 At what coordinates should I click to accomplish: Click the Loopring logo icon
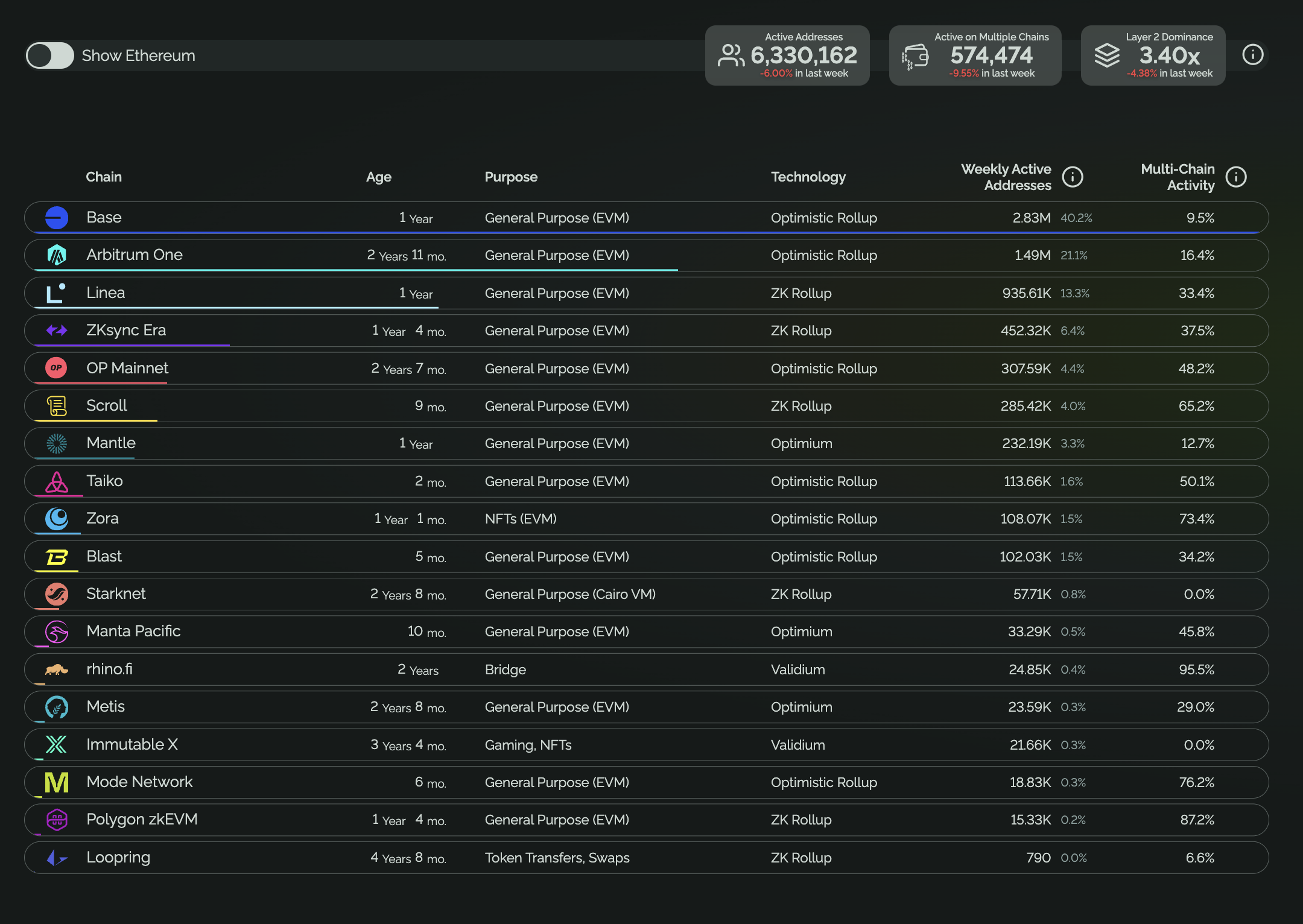coord(57,858)
